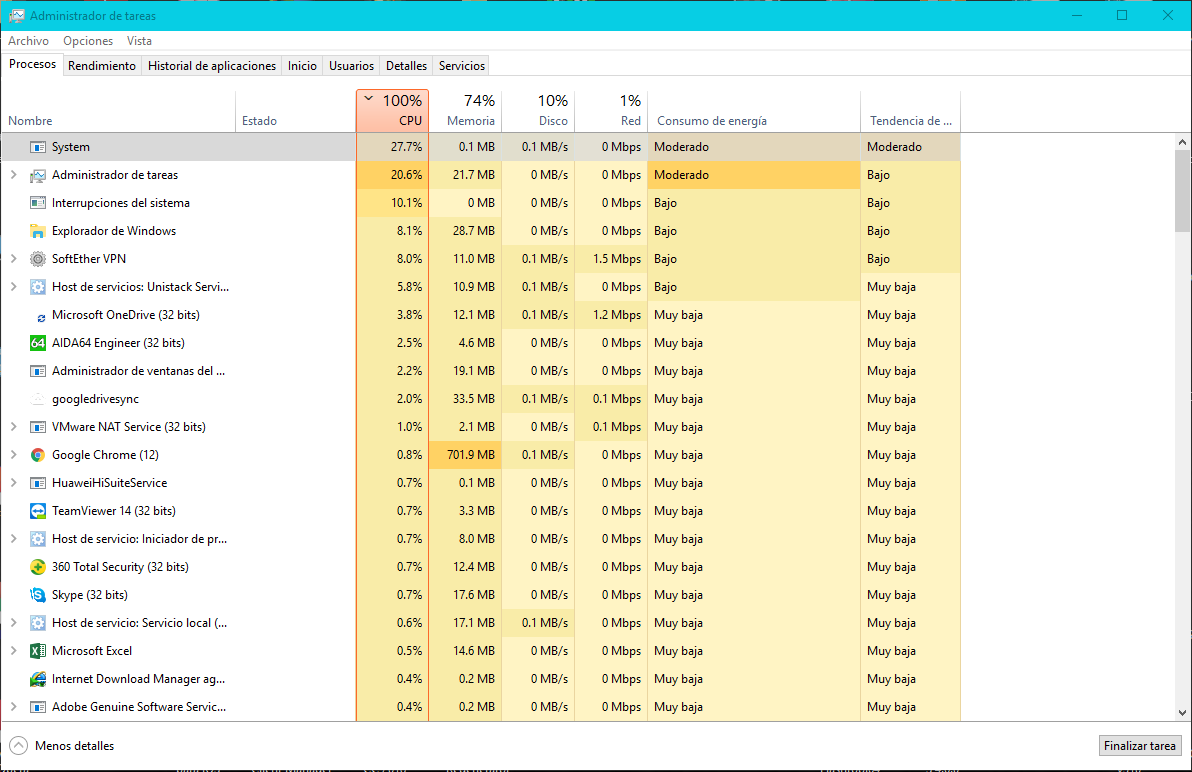Viewport: 1192px width, 772px height.
Task: Click the Internet Download Manager icon
Action: (37, 679)
